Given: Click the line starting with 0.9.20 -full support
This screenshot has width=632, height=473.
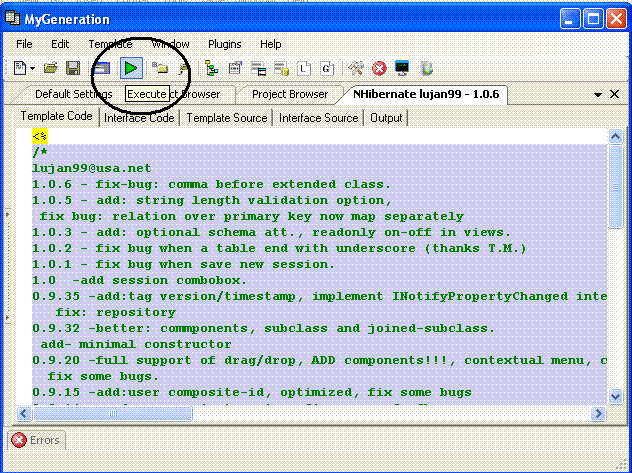Looking at the screenshot, I should coord(320,360).
